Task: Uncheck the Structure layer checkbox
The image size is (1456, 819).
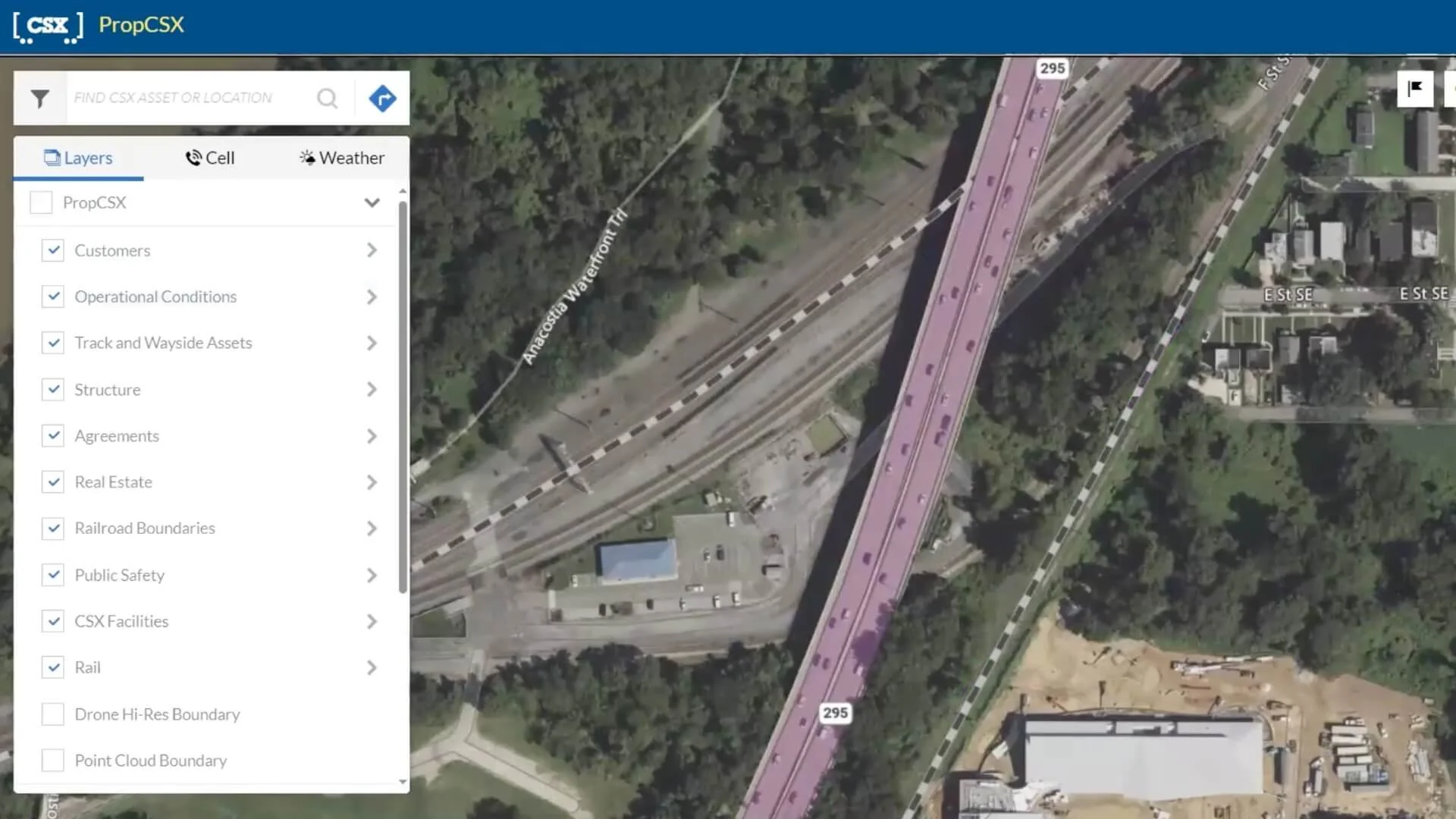Action: [53, 390]
